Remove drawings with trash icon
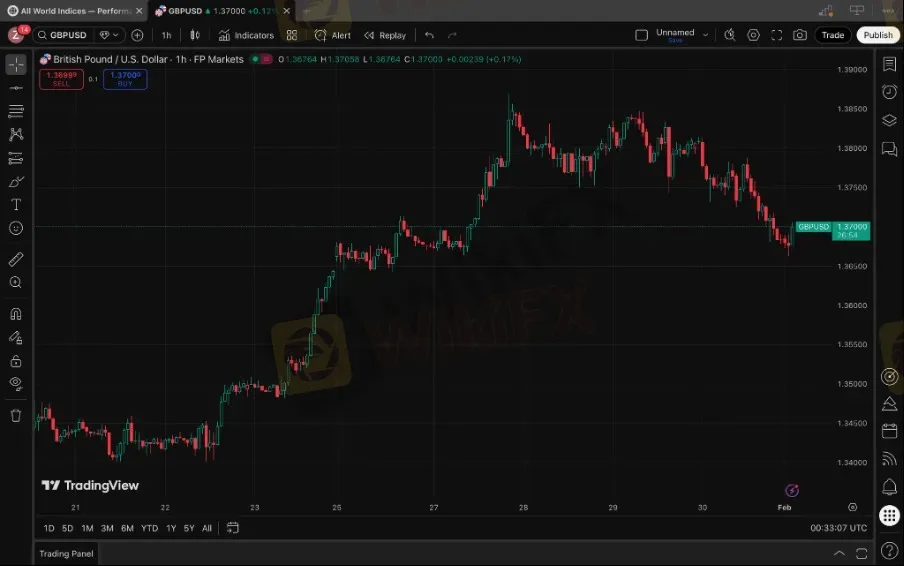Image resolution: width=904 pixels, height=566 pixels. [x=16, y=416]
